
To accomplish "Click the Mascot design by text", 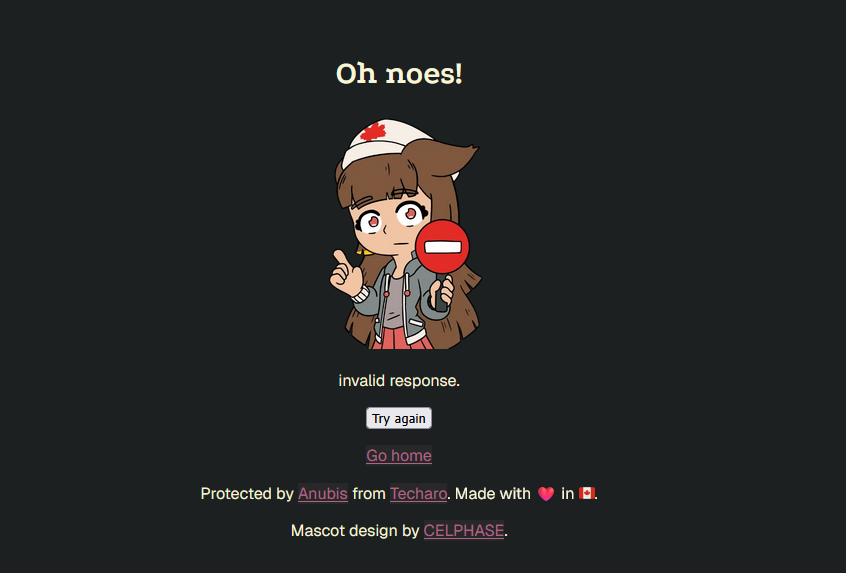I will pos(355,530).
